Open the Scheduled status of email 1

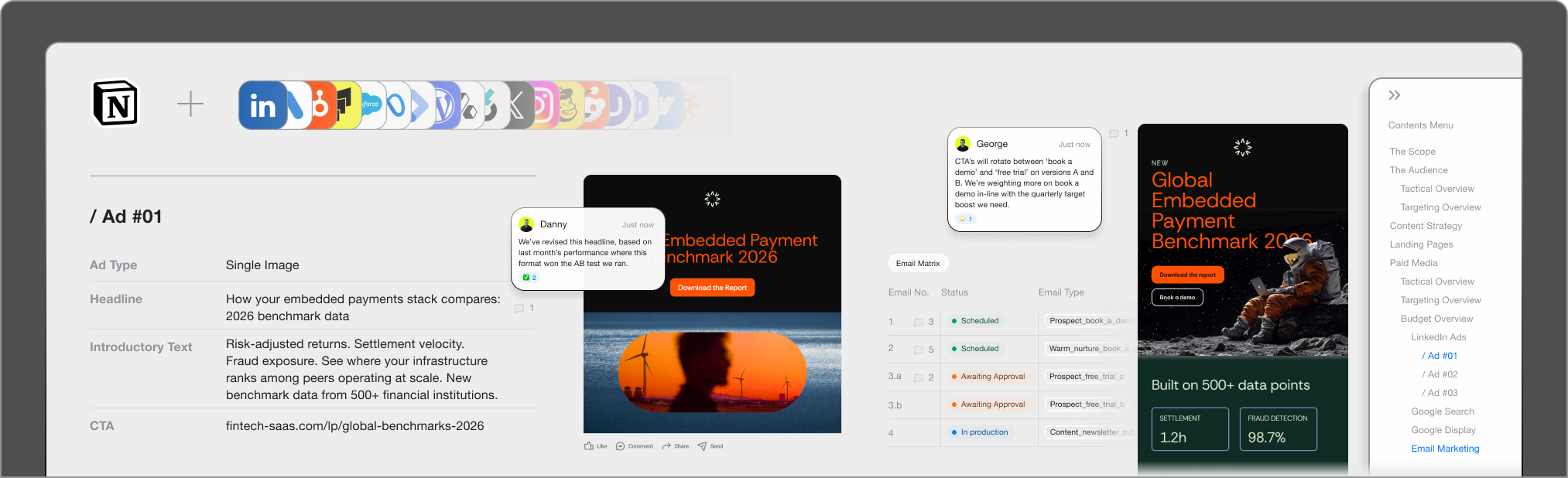pos(975,321)
